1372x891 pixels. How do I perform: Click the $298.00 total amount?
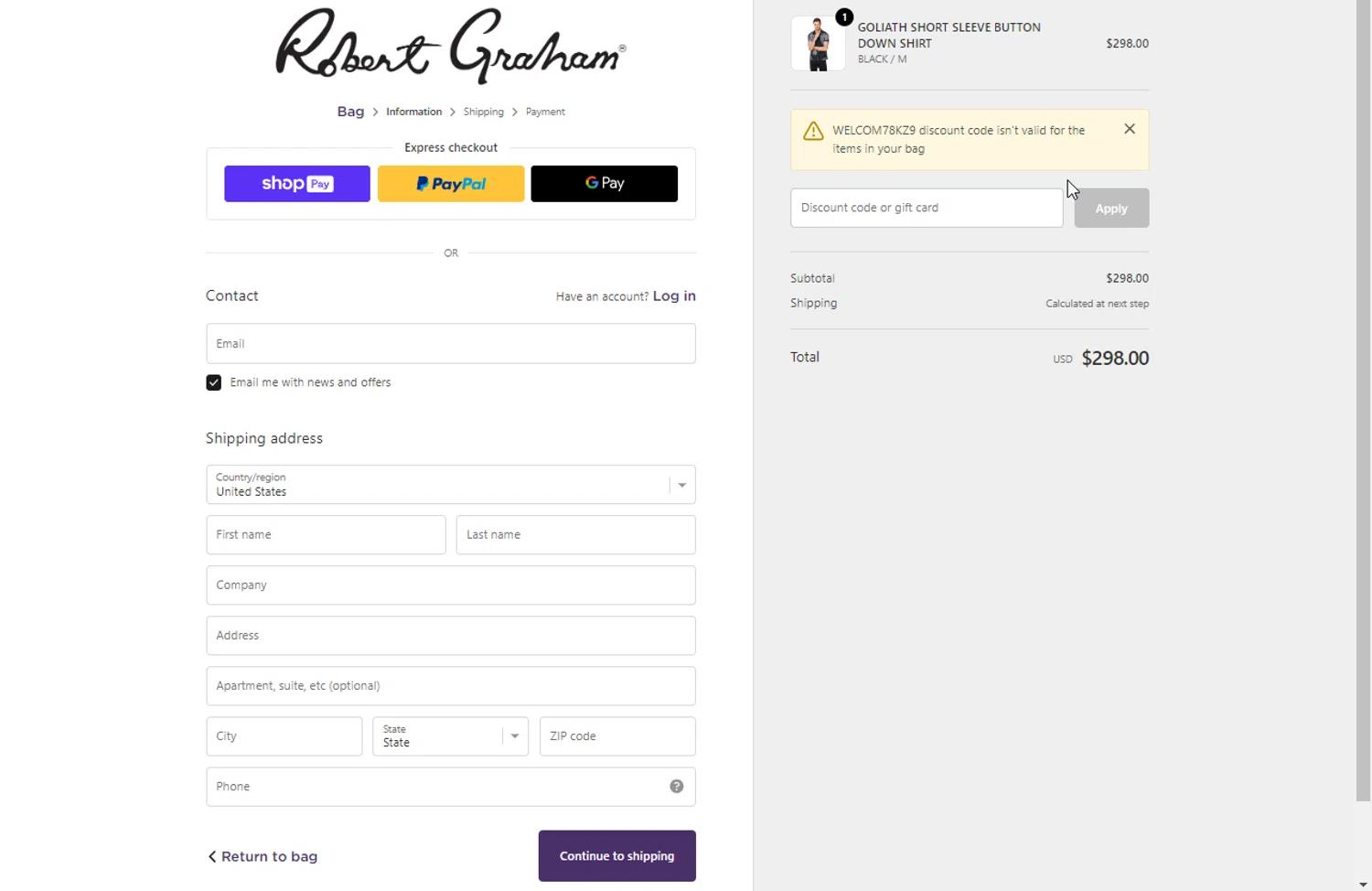pos(1115,358)
